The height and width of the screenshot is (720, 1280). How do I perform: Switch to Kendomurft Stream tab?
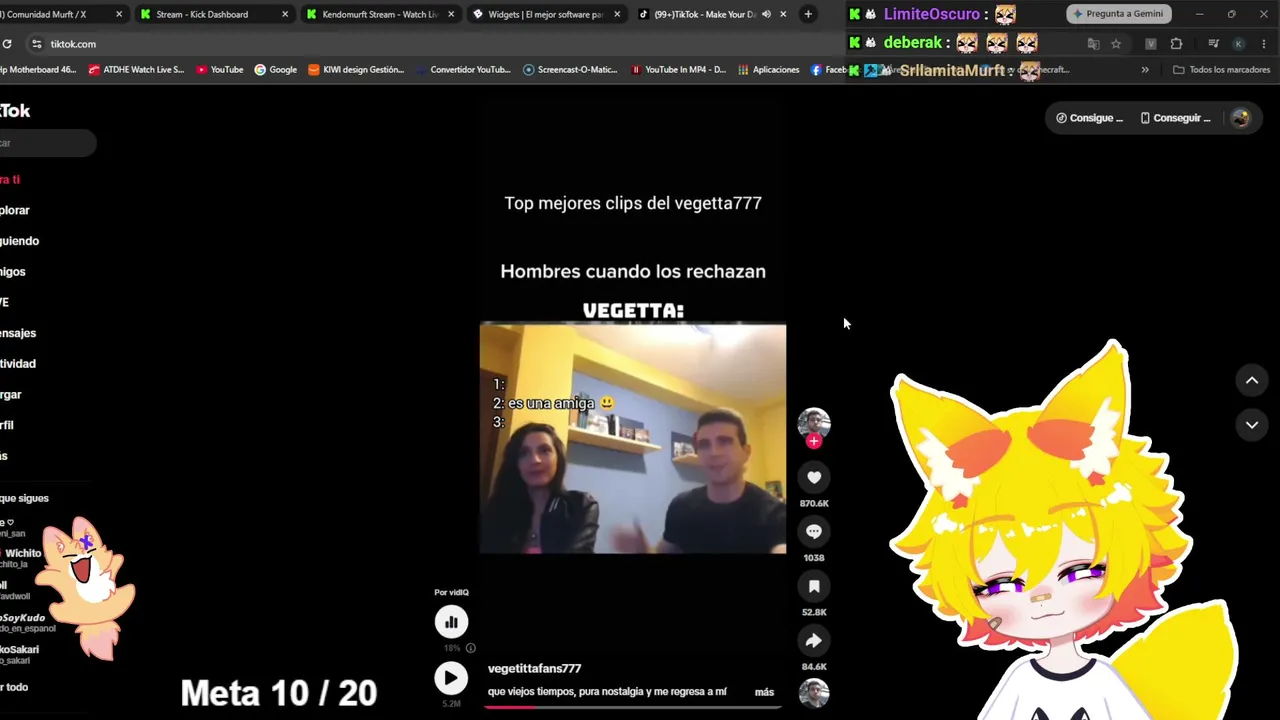tap(380, 14)
